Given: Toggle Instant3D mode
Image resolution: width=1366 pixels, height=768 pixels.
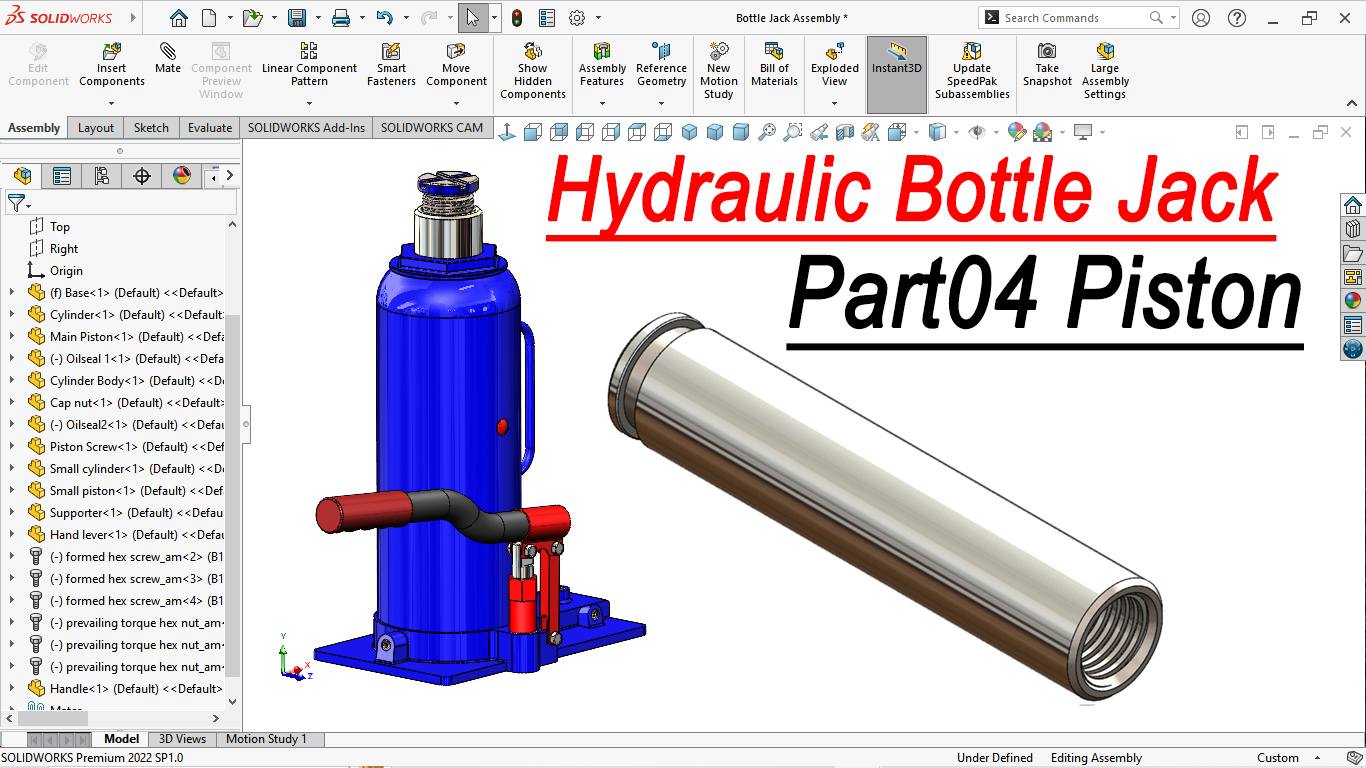Looking at the screenshot, I should coord(897,73).
